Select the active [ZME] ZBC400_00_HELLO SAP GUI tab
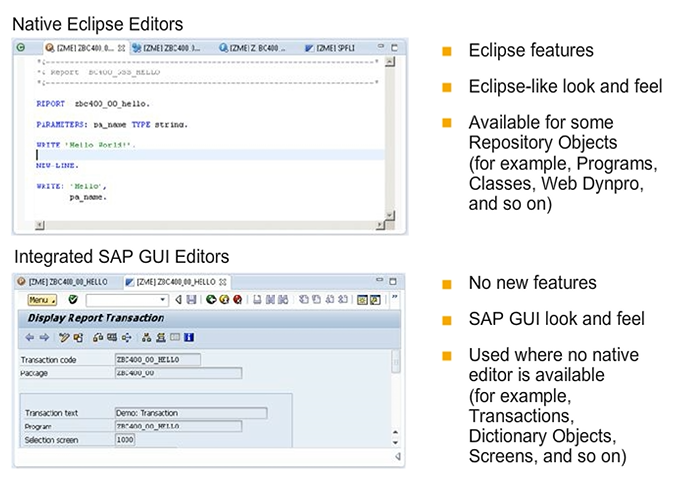Image resolution: width=675 pixels, height=478 pixels. 170,281
